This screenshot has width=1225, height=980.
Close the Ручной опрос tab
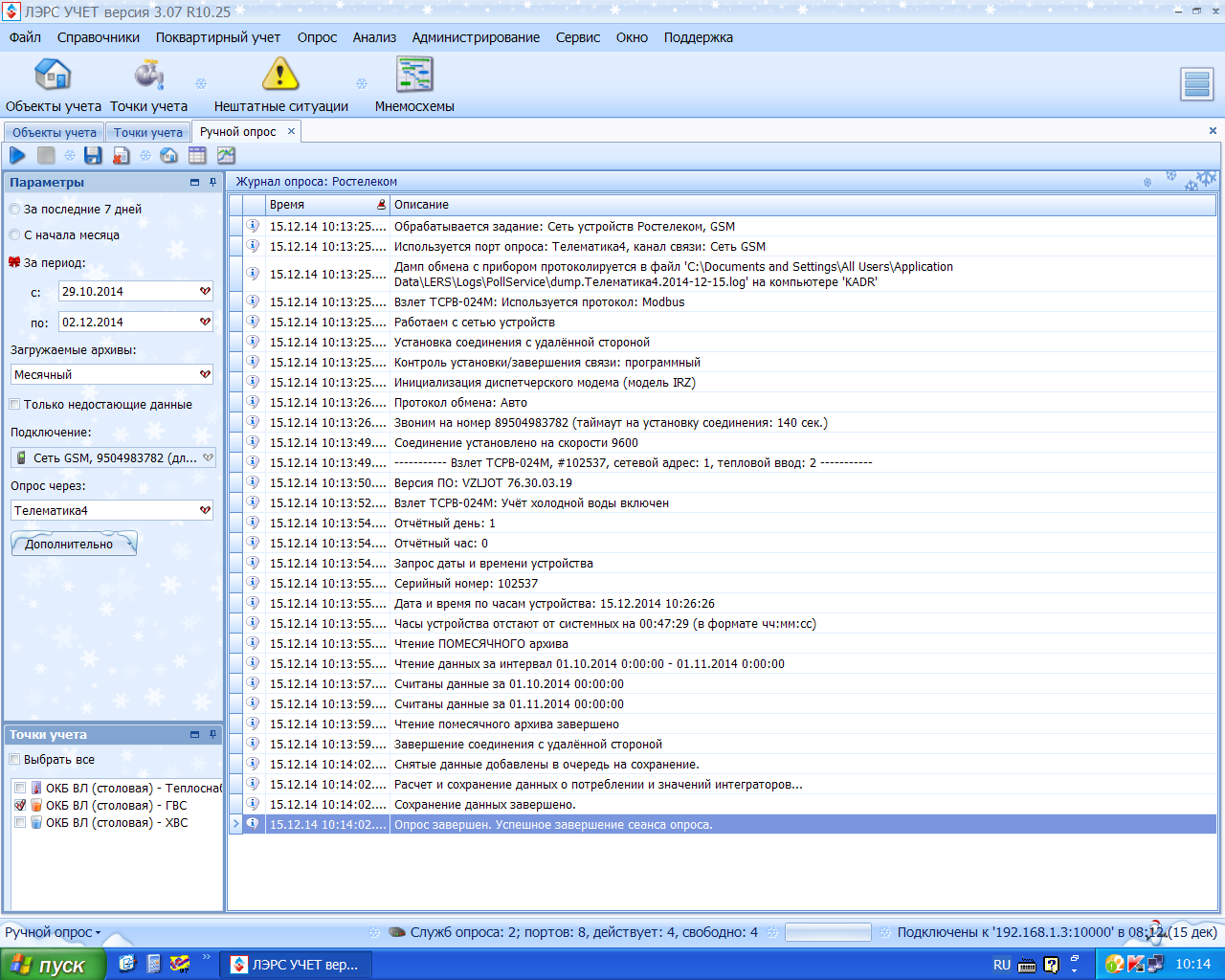(x=291, y=131)
